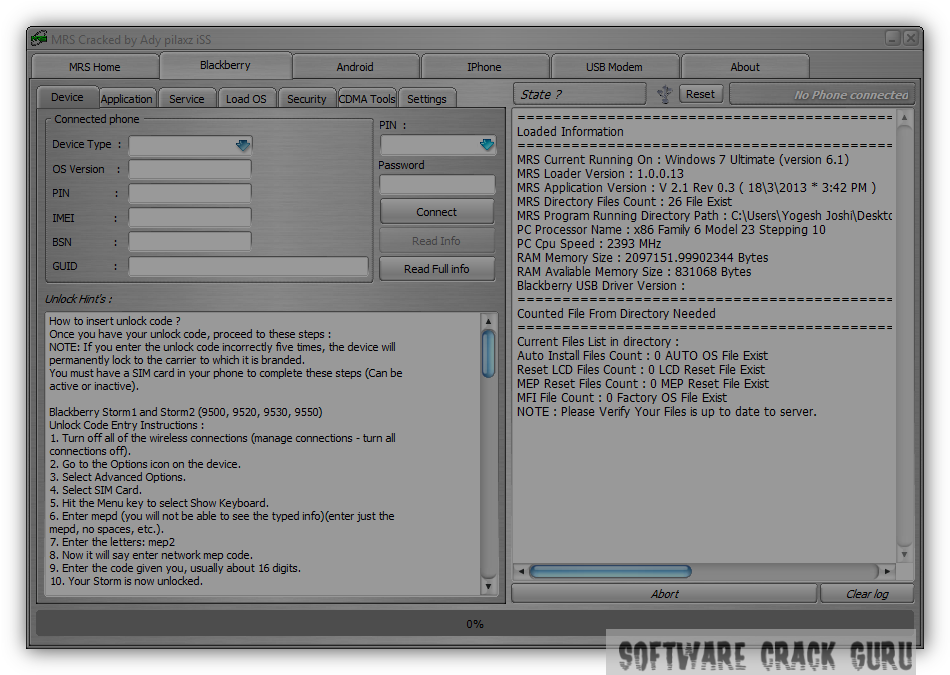Screen dimensions: 950x675
Task: Click 'MRS Directory Files Count : 26 File Exist'
Action: pyautogui.click(x=624, y=202)
